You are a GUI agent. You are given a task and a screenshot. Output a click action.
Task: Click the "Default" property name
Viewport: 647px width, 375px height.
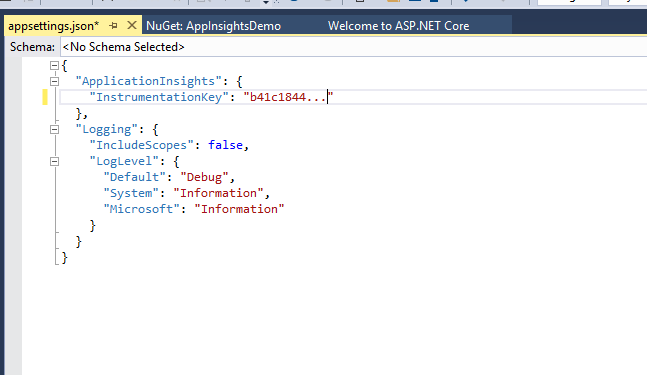tap(135, 177)
